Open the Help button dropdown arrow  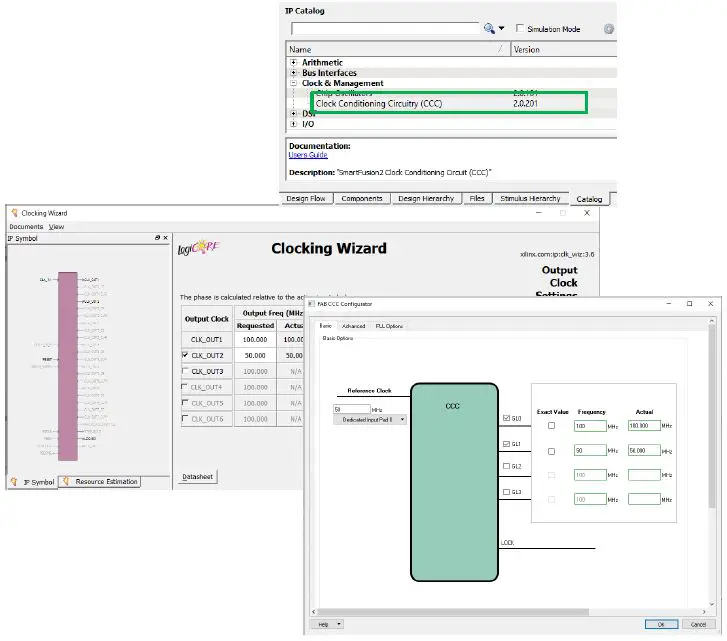coord(339,624)
